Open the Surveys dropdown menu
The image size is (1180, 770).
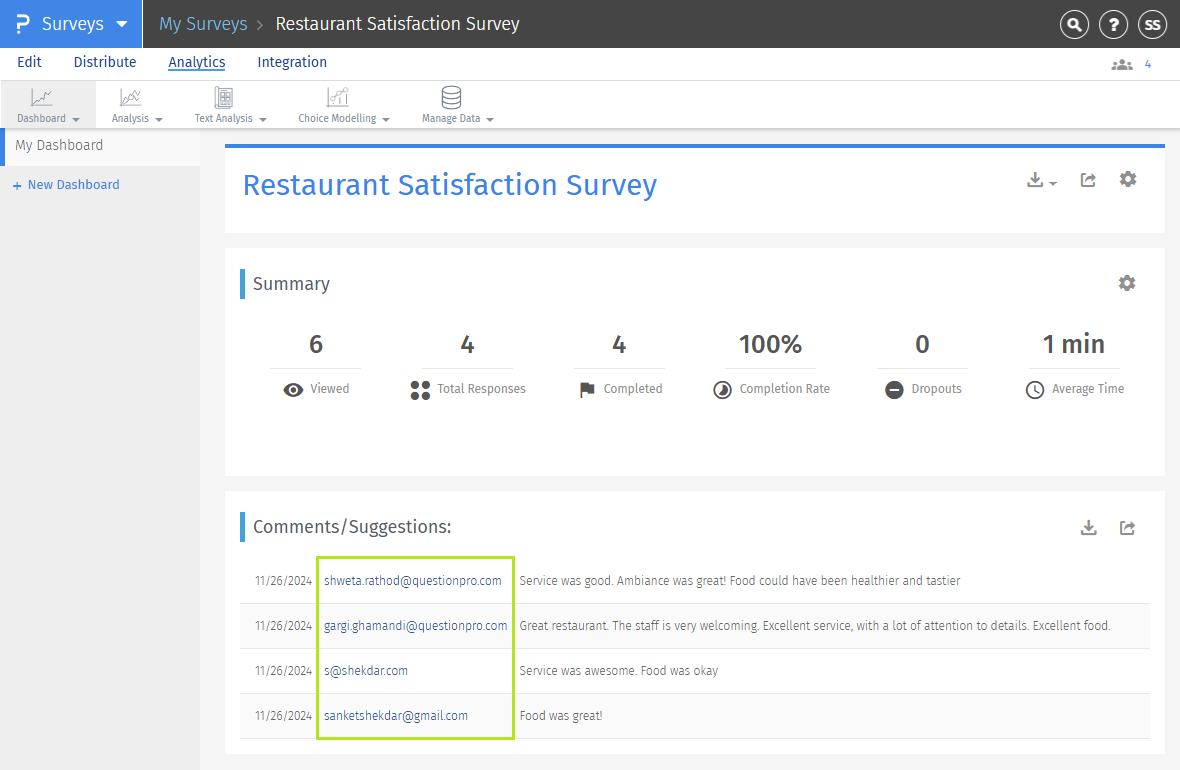tap(122, 24)
